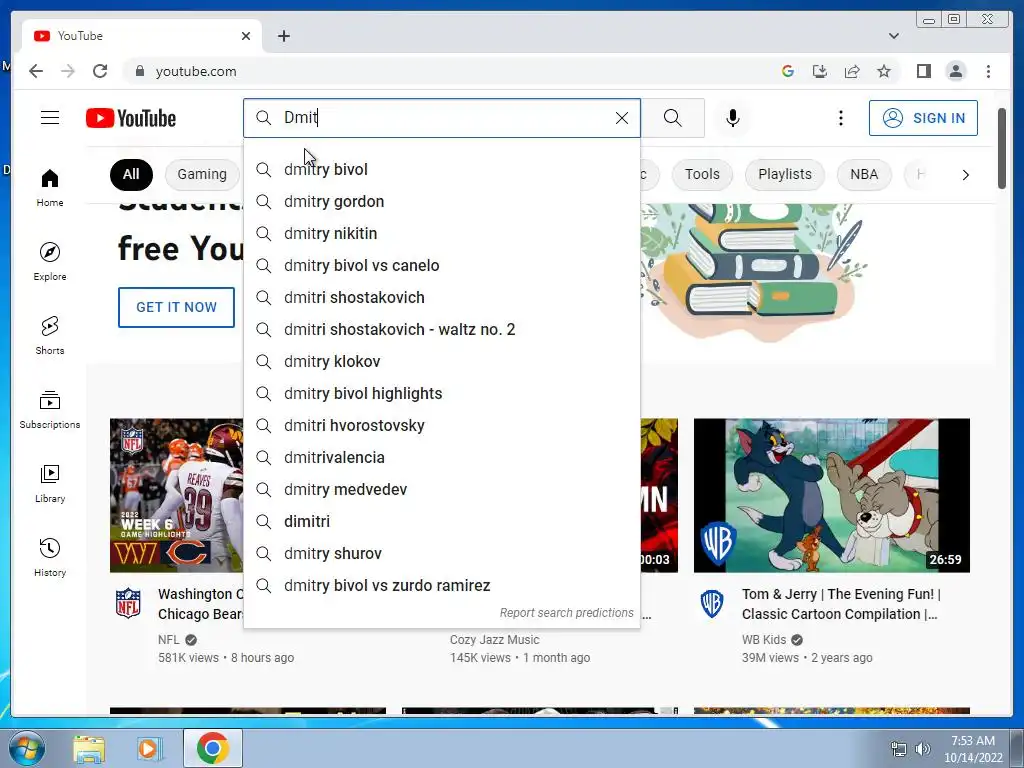This screenshot has width=1024, height=768.
Task: Open the Chrome profile avatar
Action: point(955,71)
